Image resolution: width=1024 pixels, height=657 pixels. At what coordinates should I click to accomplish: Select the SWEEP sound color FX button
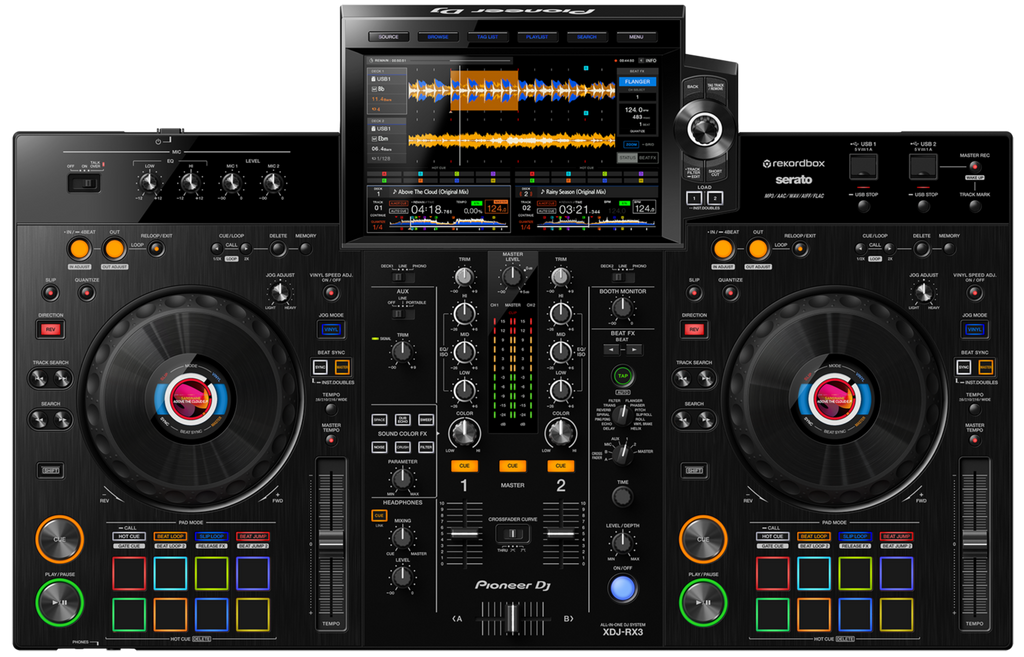tap(426, 420)
